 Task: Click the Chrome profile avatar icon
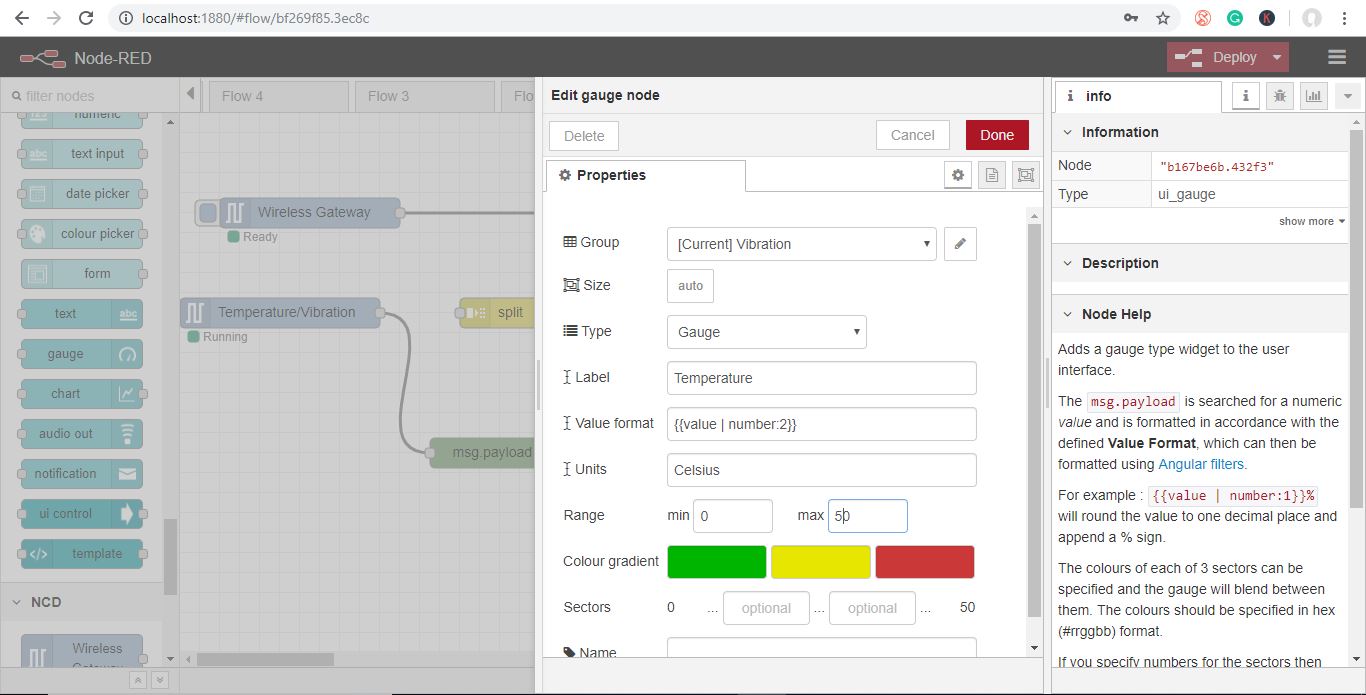click(1311, 18)
